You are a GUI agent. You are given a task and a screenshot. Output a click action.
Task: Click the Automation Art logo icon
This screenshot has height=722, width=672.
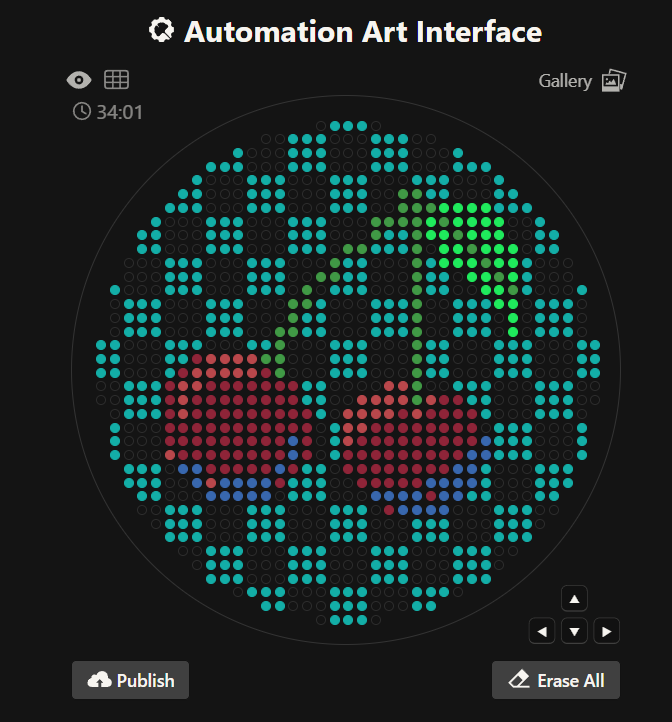[x=161, y=31]
